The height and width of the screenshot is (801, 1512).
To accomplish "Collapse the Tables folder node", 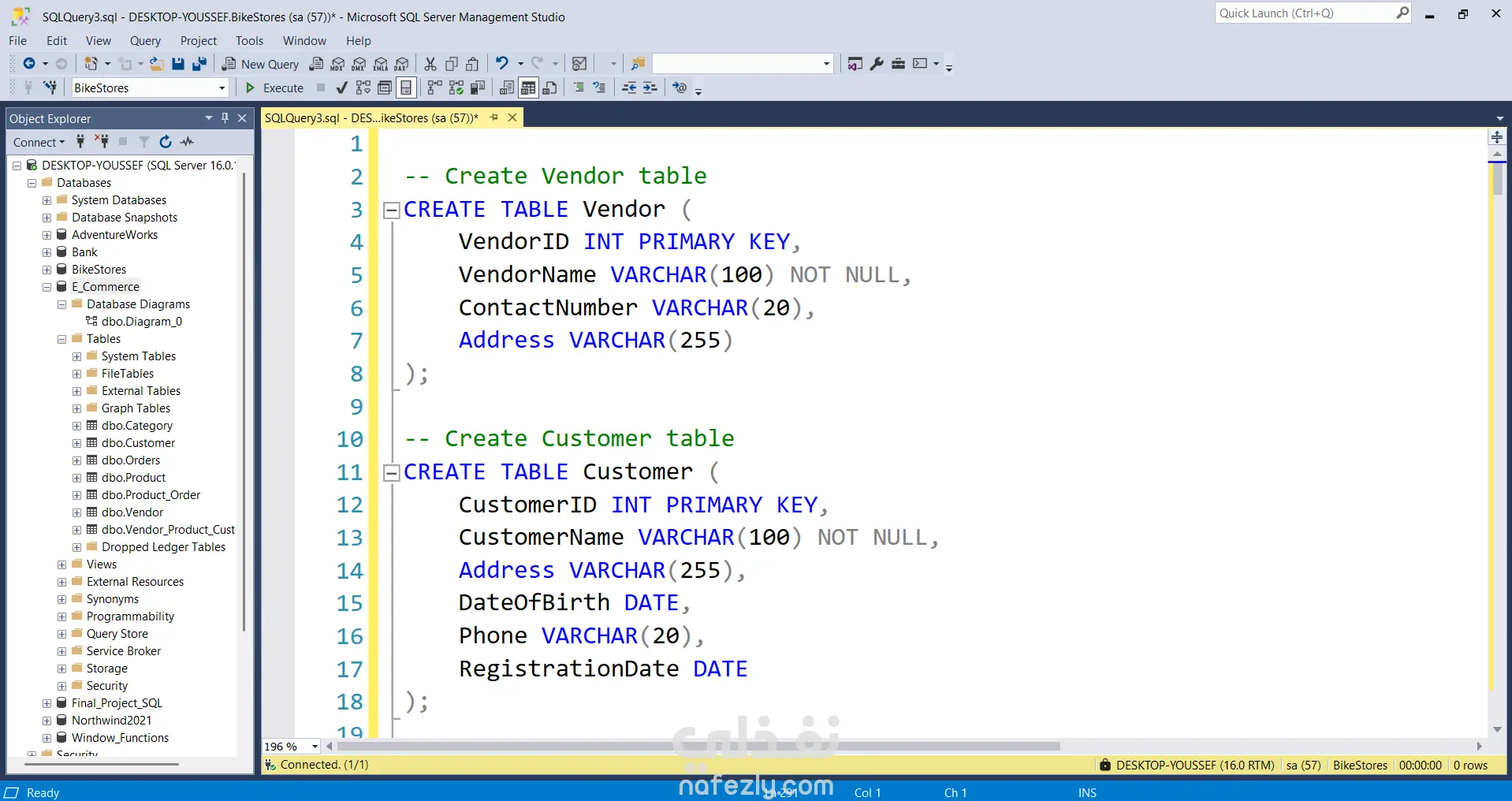I will pyautogui.click(x=61, y=339).
